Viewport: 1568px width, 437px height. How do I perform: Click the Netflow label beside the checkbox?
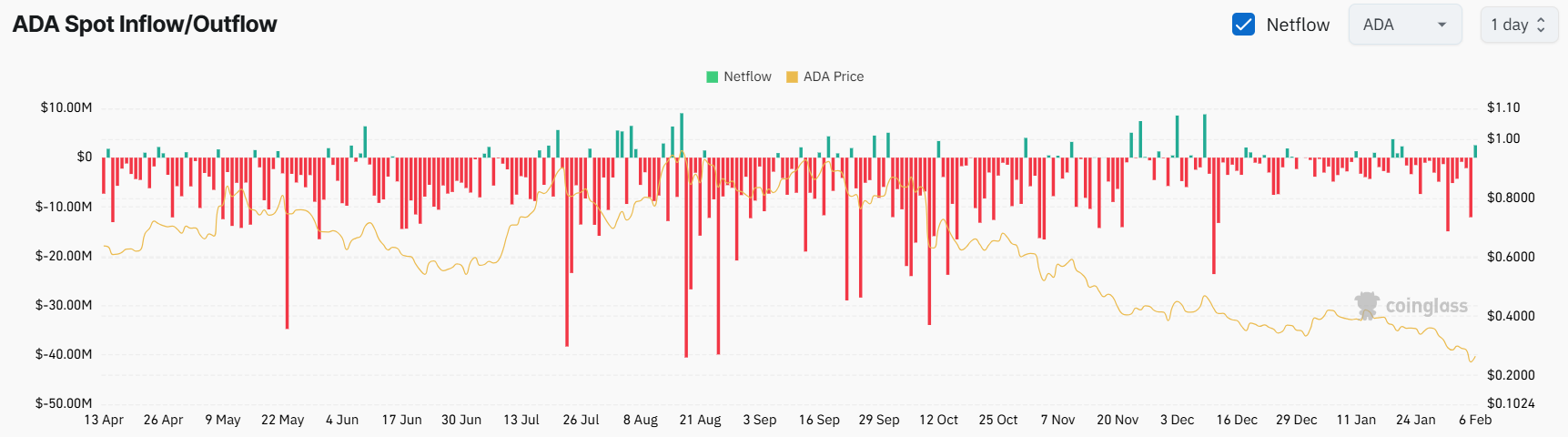1298,25
